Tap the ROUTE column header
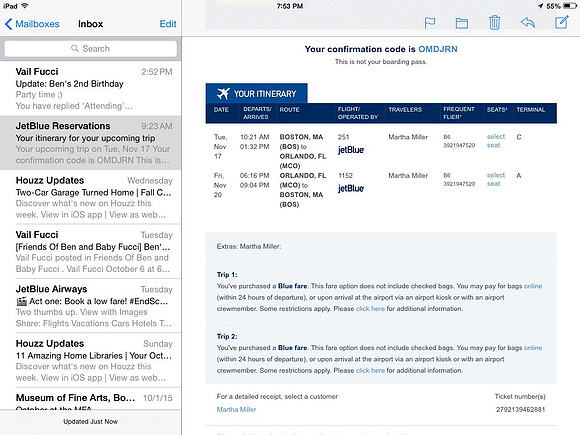Screen dimensions: 580x435 289,110
